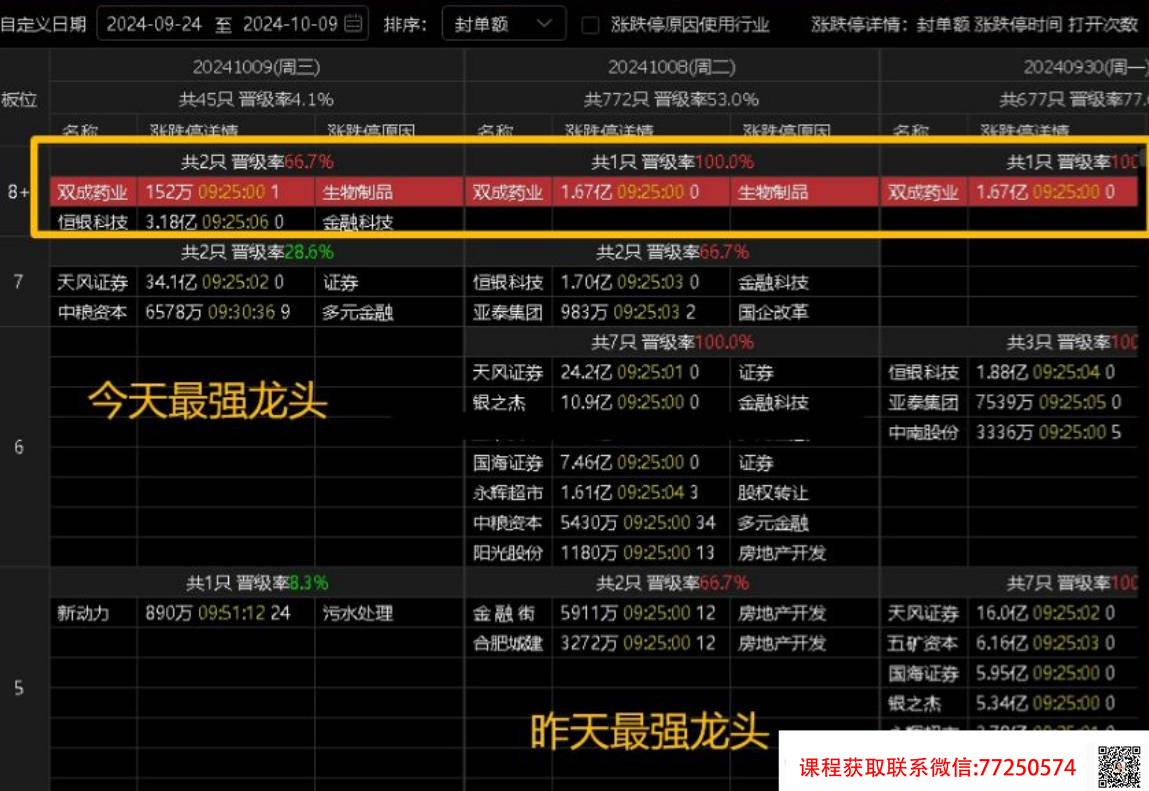
Task: Select 中粮资本 with 5430万 seal amount
Action: pyautogui.click(x=507, y=523)
